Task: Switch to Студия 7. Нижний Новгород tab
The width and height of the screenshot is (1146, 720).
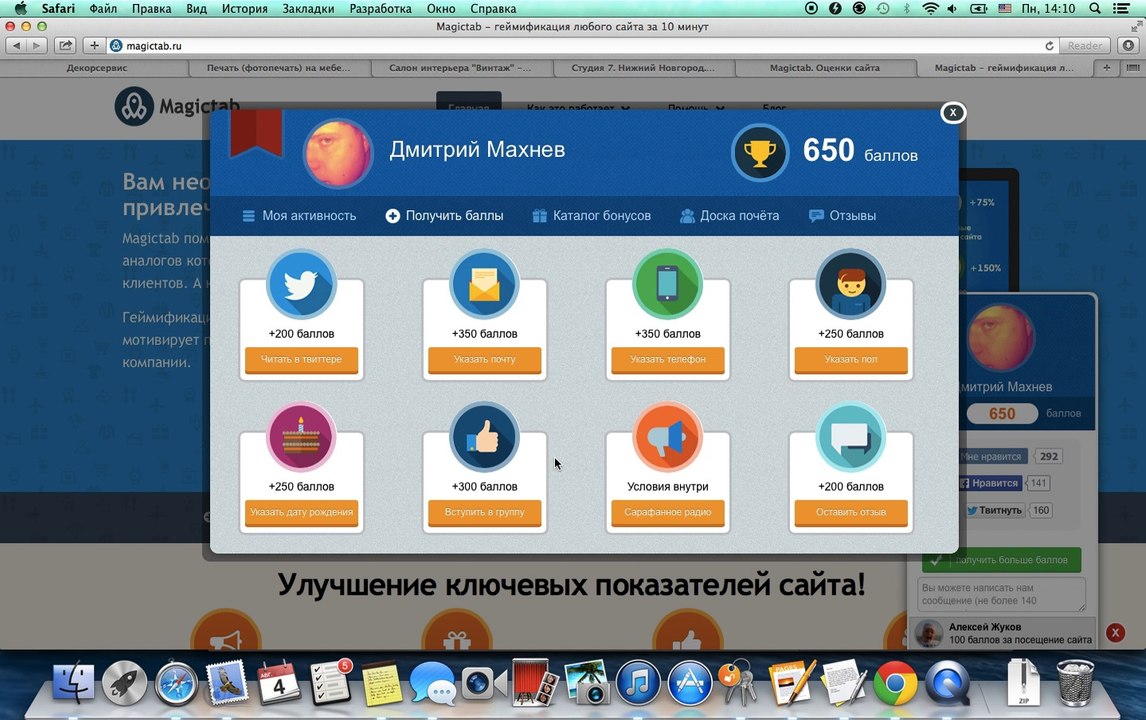Action: pos(643,68)
